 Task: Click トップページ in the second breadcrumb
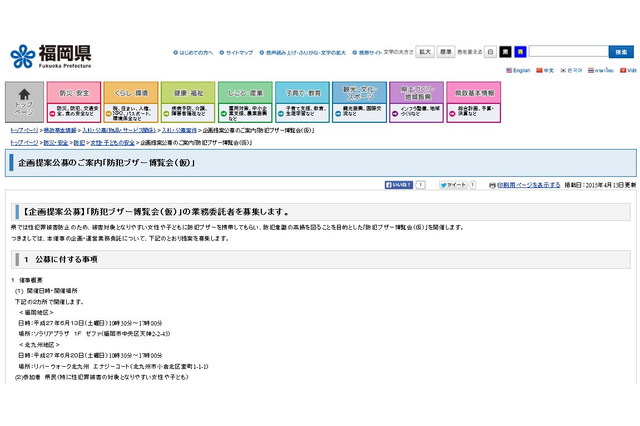(24, 143)
